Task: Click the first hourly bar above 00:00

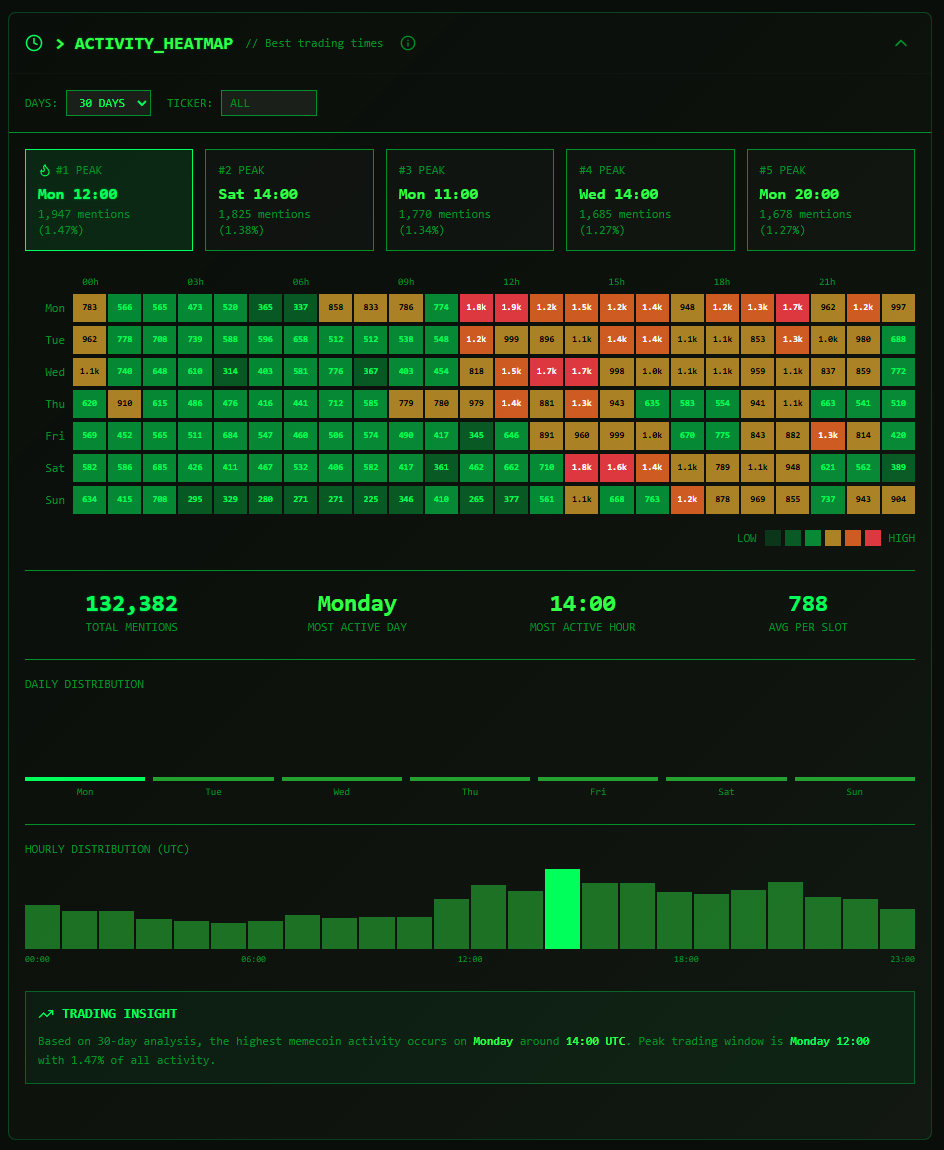Action: pyautogui.click(x=43, y=927)
